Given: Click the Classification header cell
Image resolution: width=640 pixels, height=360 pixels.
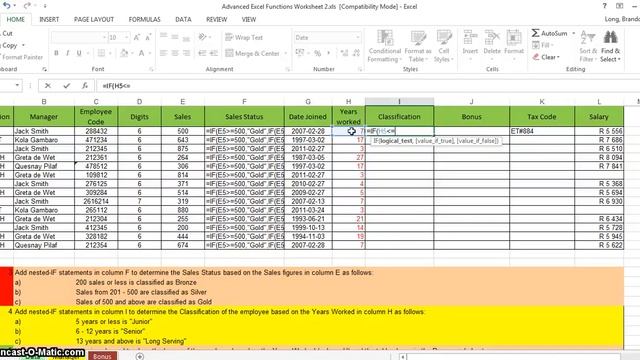Looking at the screenshot, I should tap(399, 116).
